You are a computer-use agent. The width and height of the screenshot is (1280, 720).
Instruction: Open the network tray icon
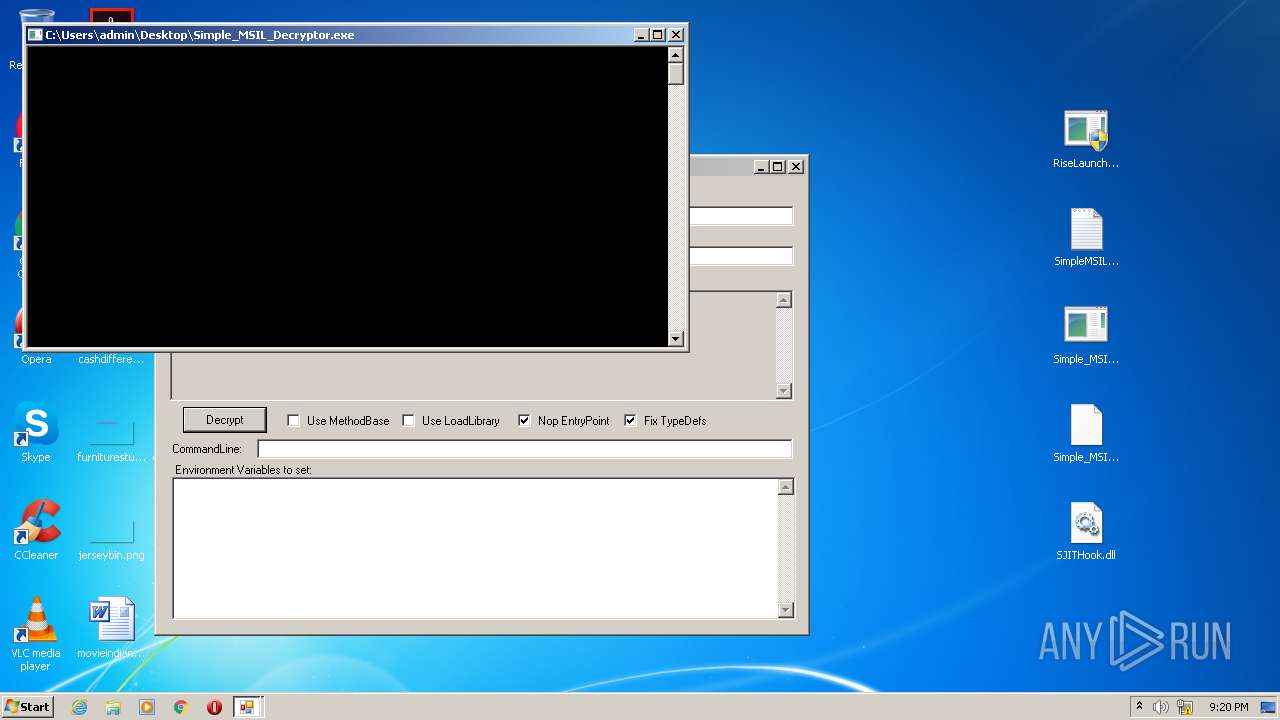pos(1185,707)
